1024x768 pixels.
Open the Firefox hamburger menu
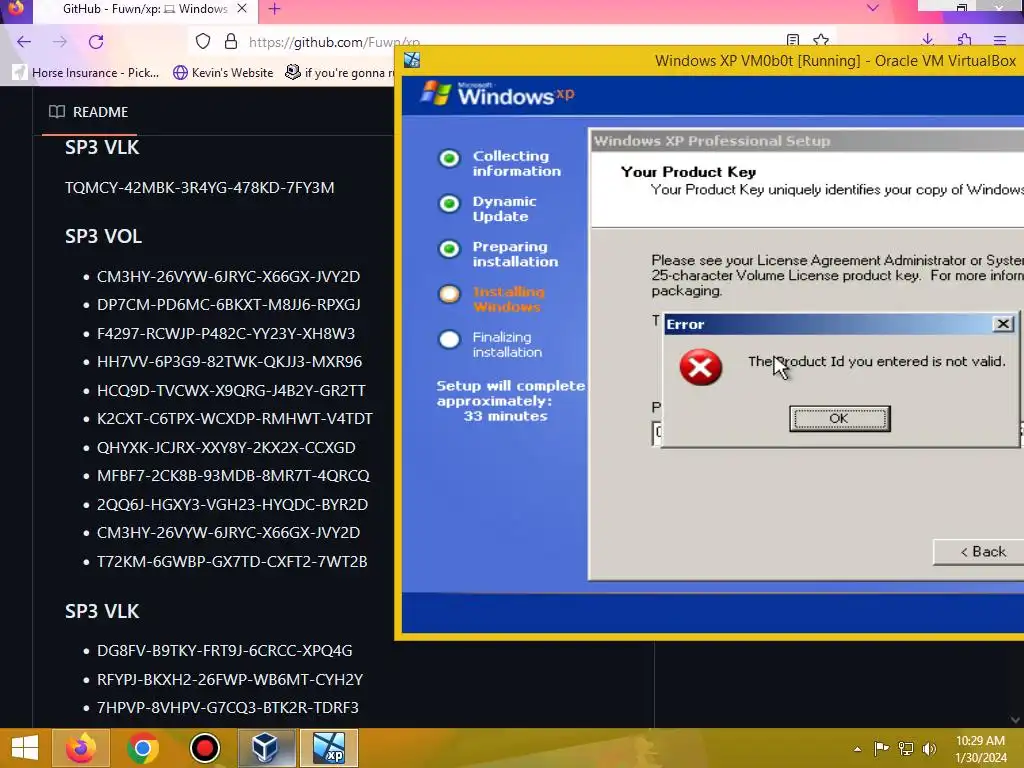[1000, 40]
